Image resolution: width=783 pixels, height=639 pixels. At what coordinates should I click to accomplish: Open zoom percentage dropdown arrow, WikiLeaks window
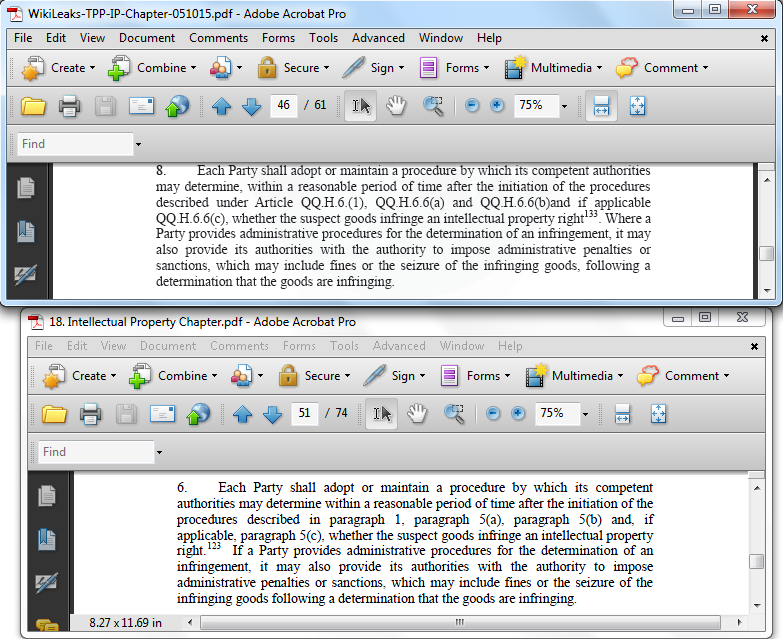pos(564,106)
